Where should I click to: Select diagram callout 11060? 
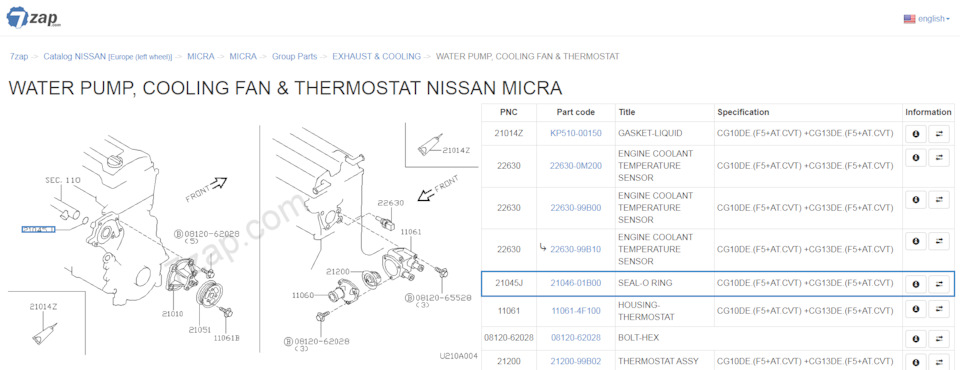(x=302, y=295)
